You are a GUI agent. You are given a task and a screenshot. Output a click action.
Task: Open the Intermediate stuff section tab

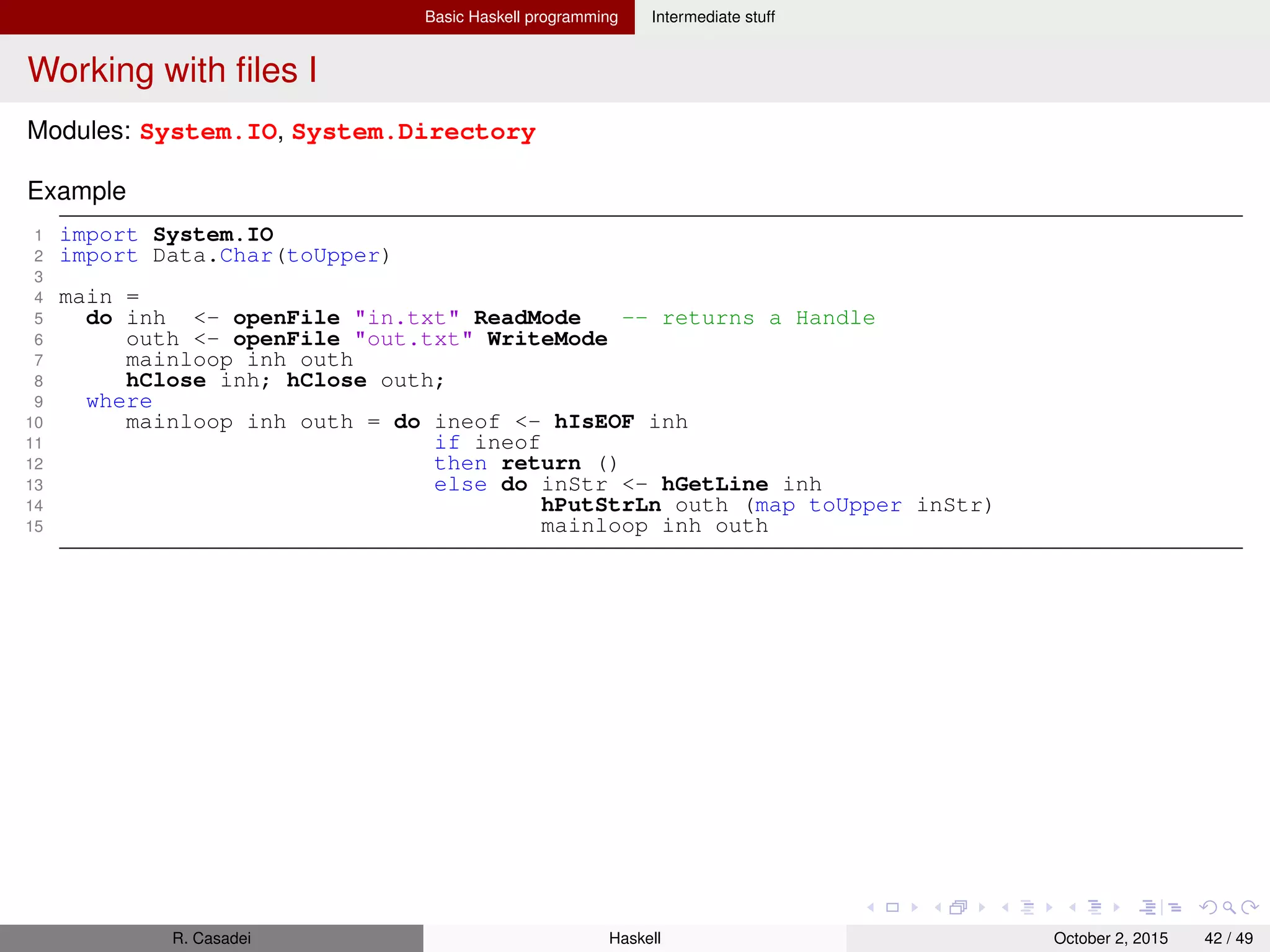click(x=713, y=17)
